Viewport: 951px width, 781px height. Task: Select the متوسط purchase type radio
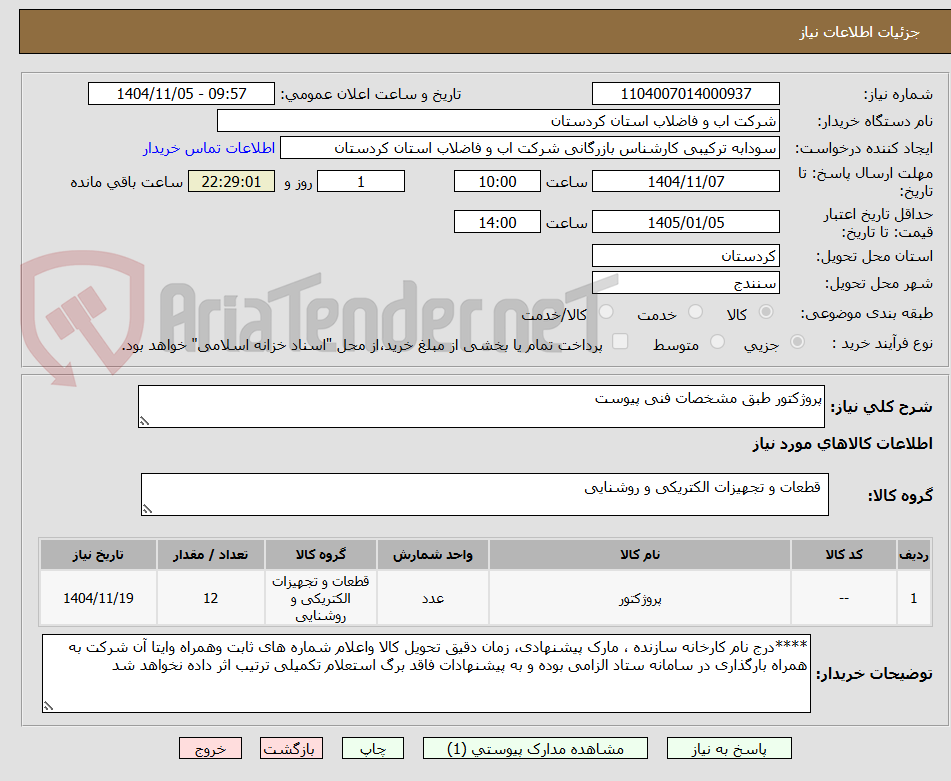click(x=717, y=342)
